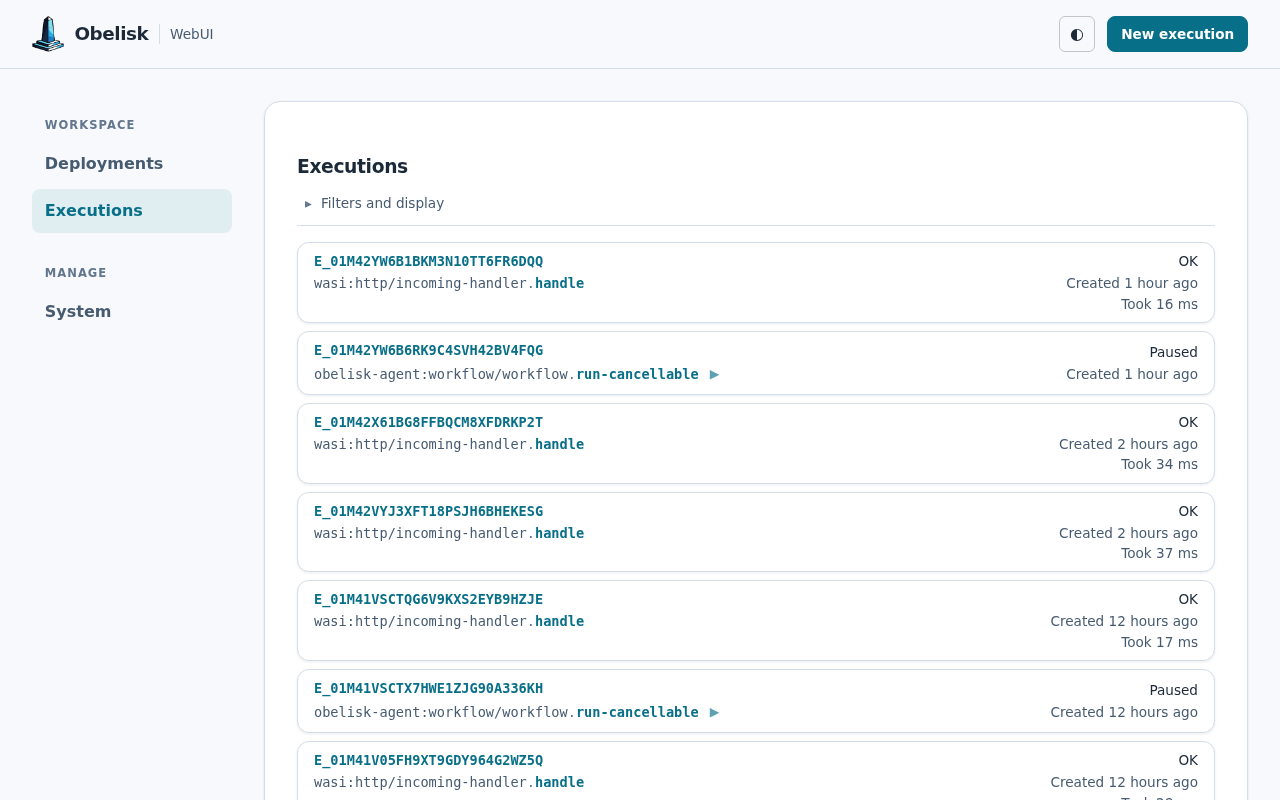Select Executions in the sidebar
Screen dimensions: 1280x800
point(132,211)
